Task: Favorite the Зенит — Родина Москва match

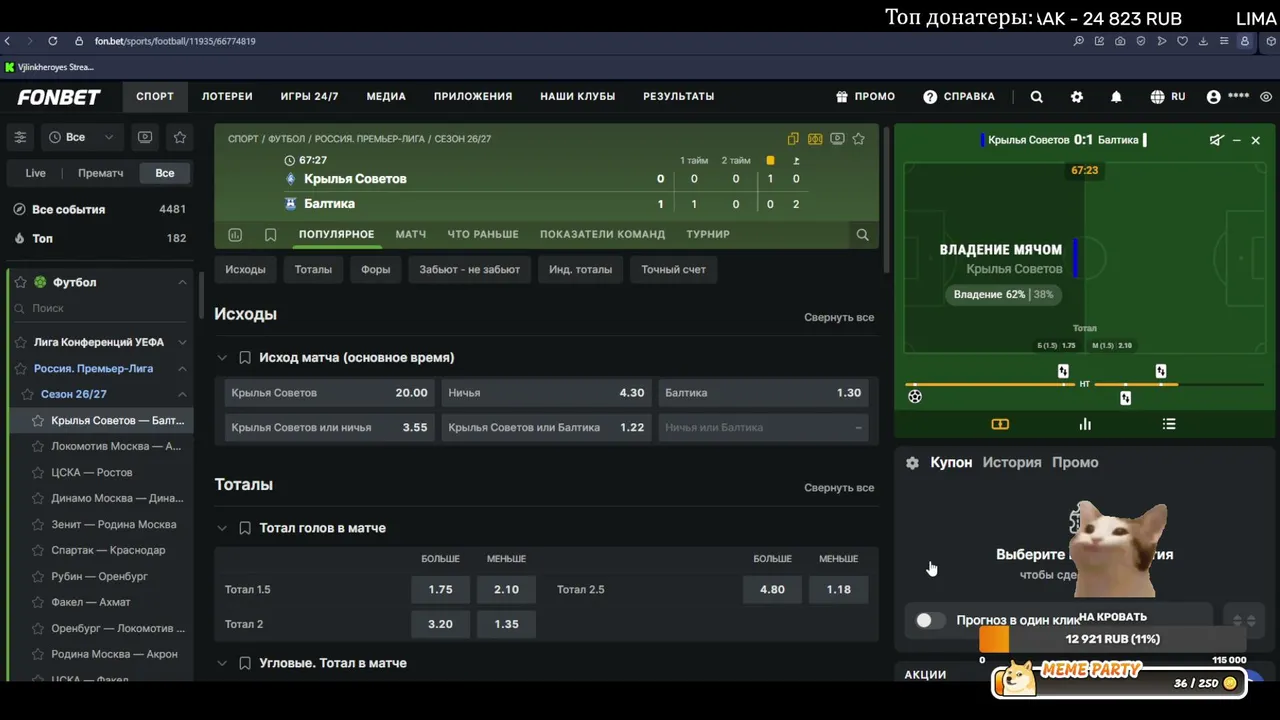Action: 38,525
